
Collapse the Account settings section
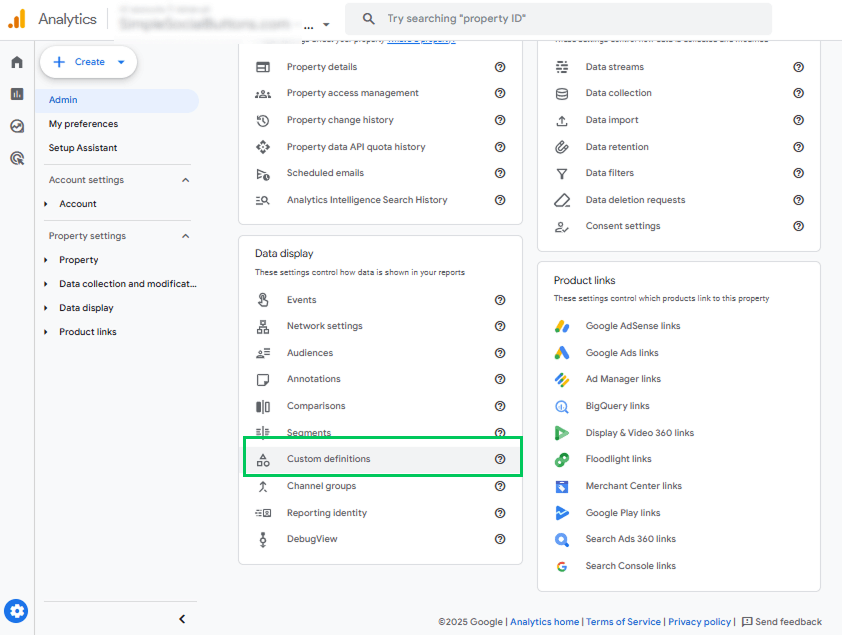coord(185,180)
